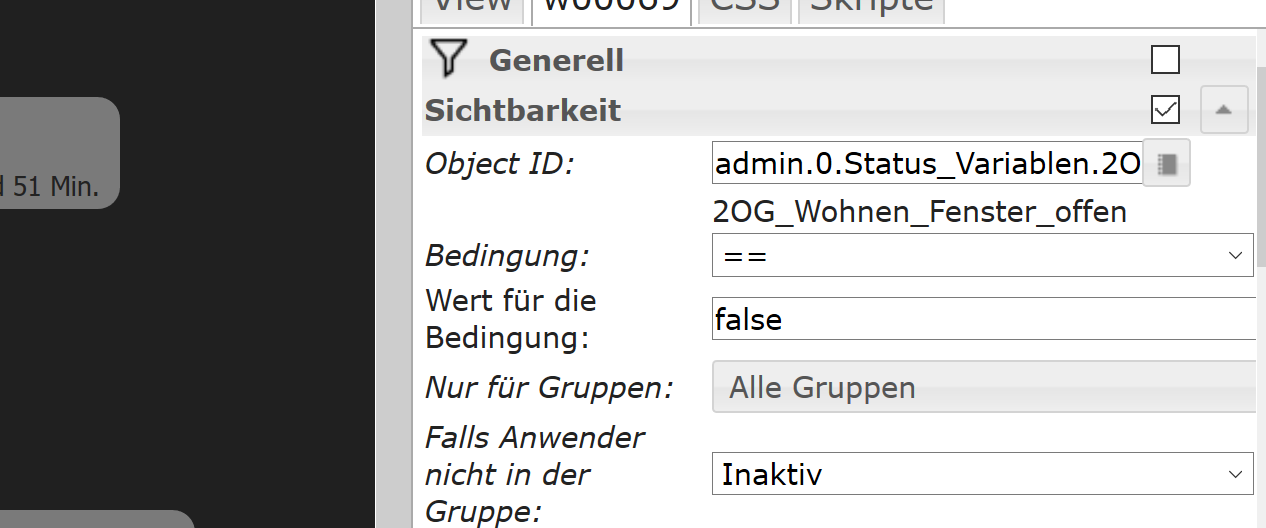Open the Object ID selector button

[1165, 163]
